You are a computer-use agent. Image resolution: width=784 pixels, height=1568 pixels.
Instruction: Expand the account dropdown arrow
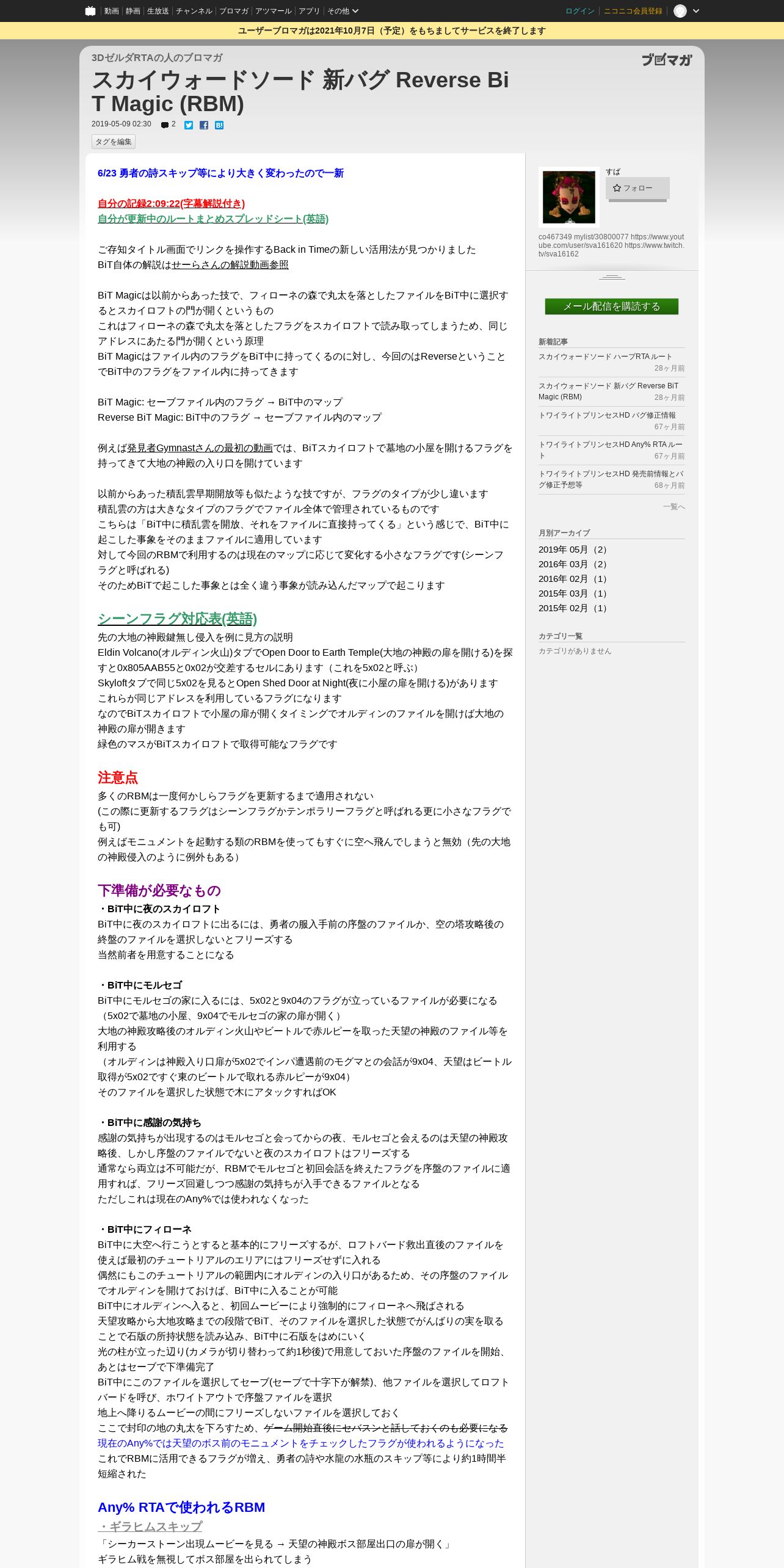tap(696, 11)
